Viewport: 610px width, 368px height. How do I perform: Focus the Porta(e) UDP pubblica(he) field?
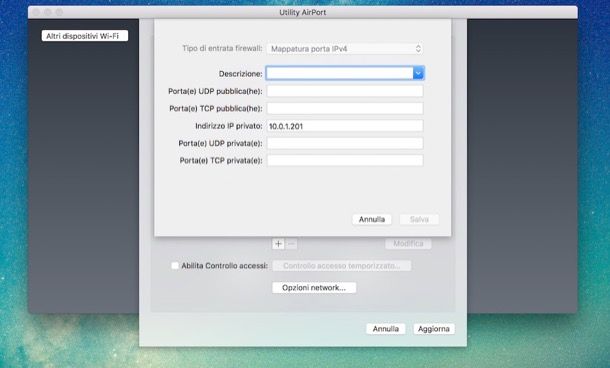tap(345, 91)
